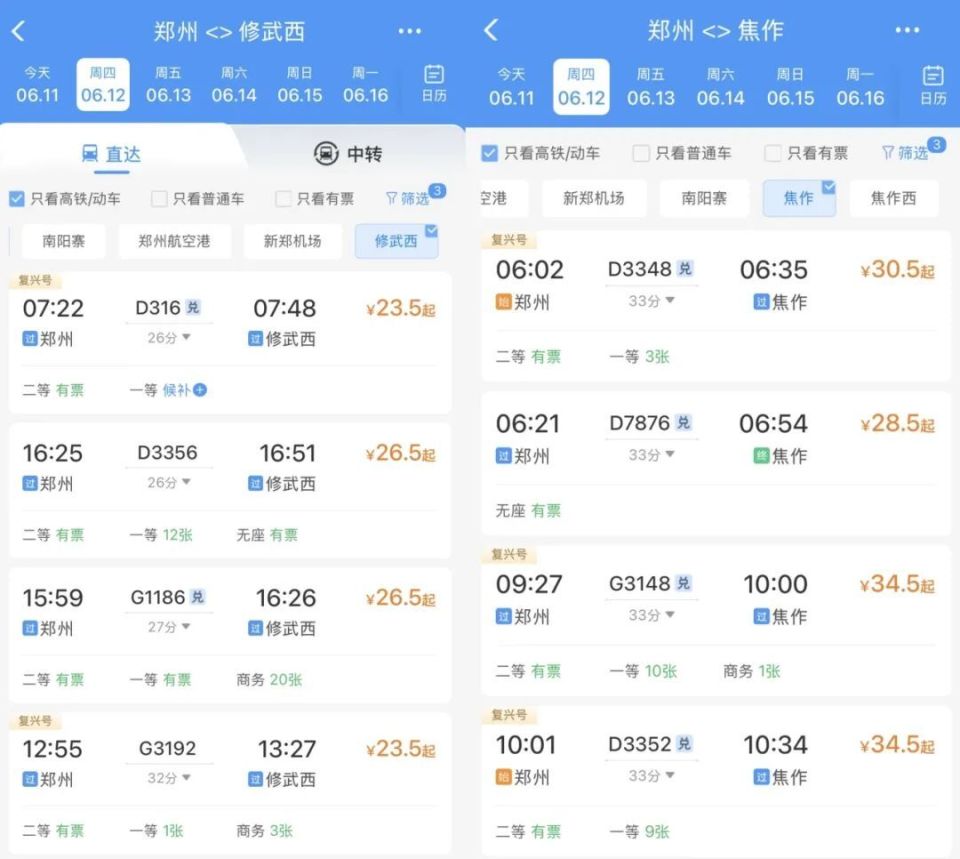Tap 商务 20张 on G1186

(269, 680)
